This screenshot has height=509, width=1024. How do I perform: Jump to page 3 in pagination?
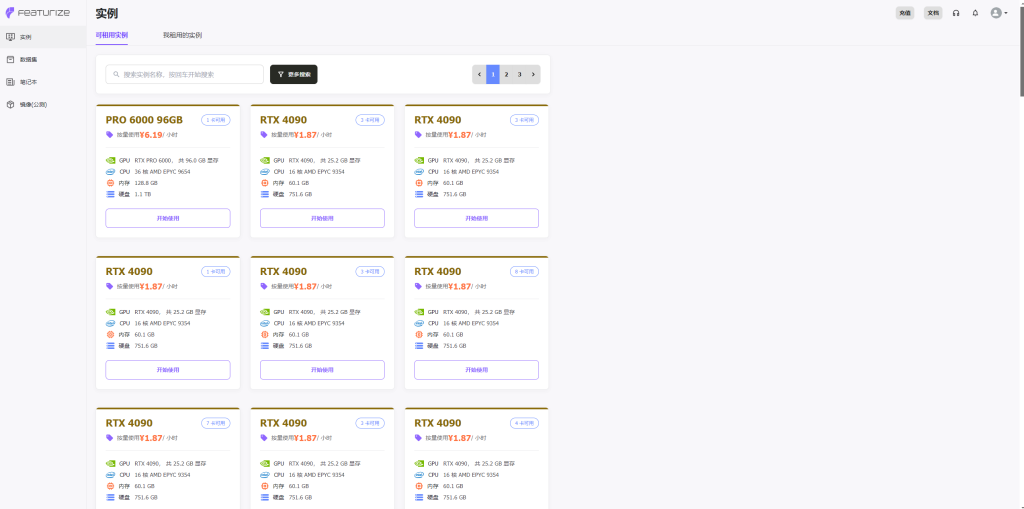(x=519, y=74)
